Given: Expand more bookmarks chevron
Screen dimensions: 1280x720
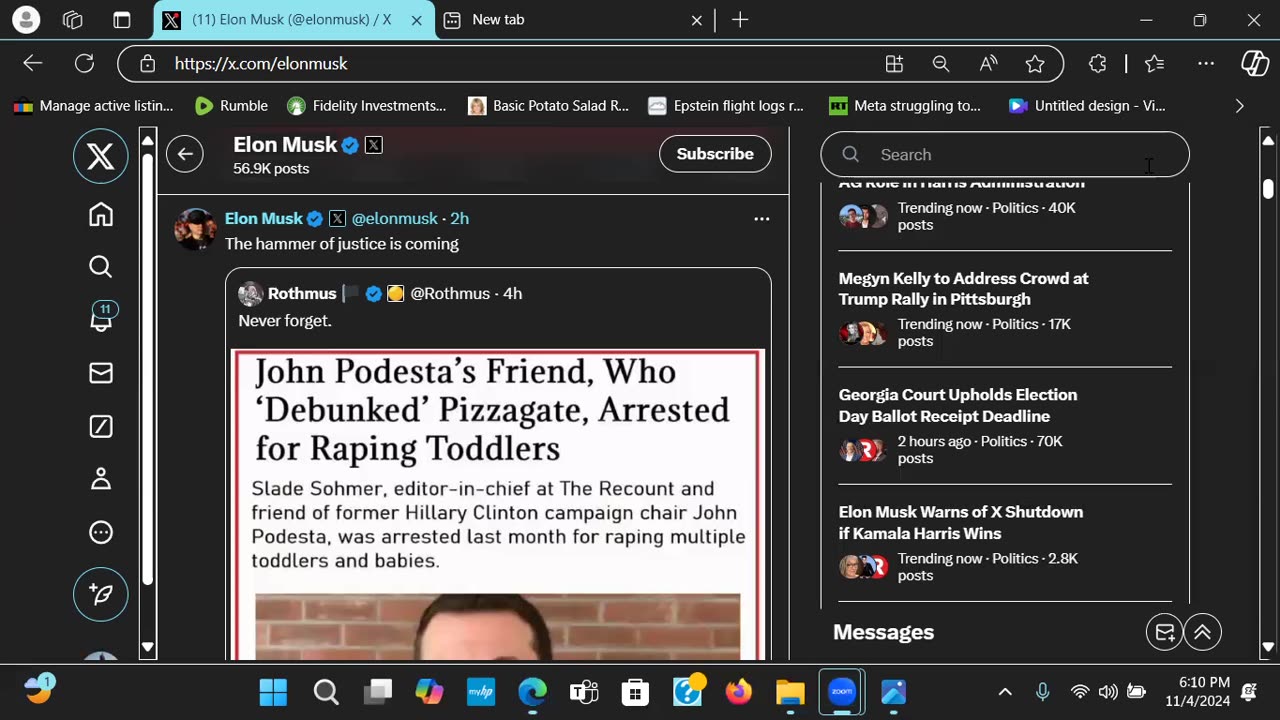Looking at the screenshot, I should click(x=1240, y=106).
